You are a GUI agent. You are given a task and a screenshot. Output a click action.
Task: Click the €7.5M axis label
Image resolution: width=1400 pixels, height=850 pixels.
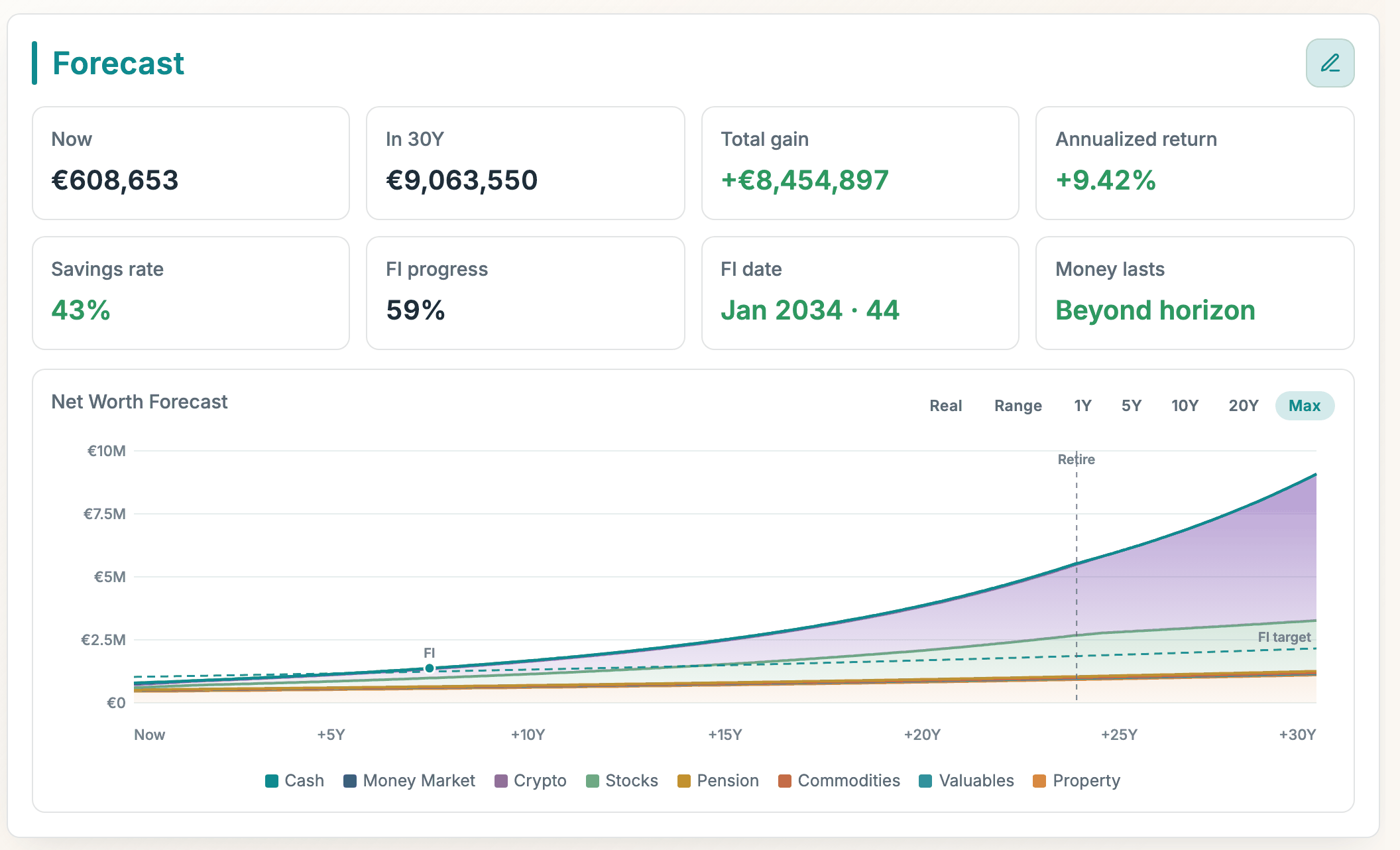click(105, 514)
